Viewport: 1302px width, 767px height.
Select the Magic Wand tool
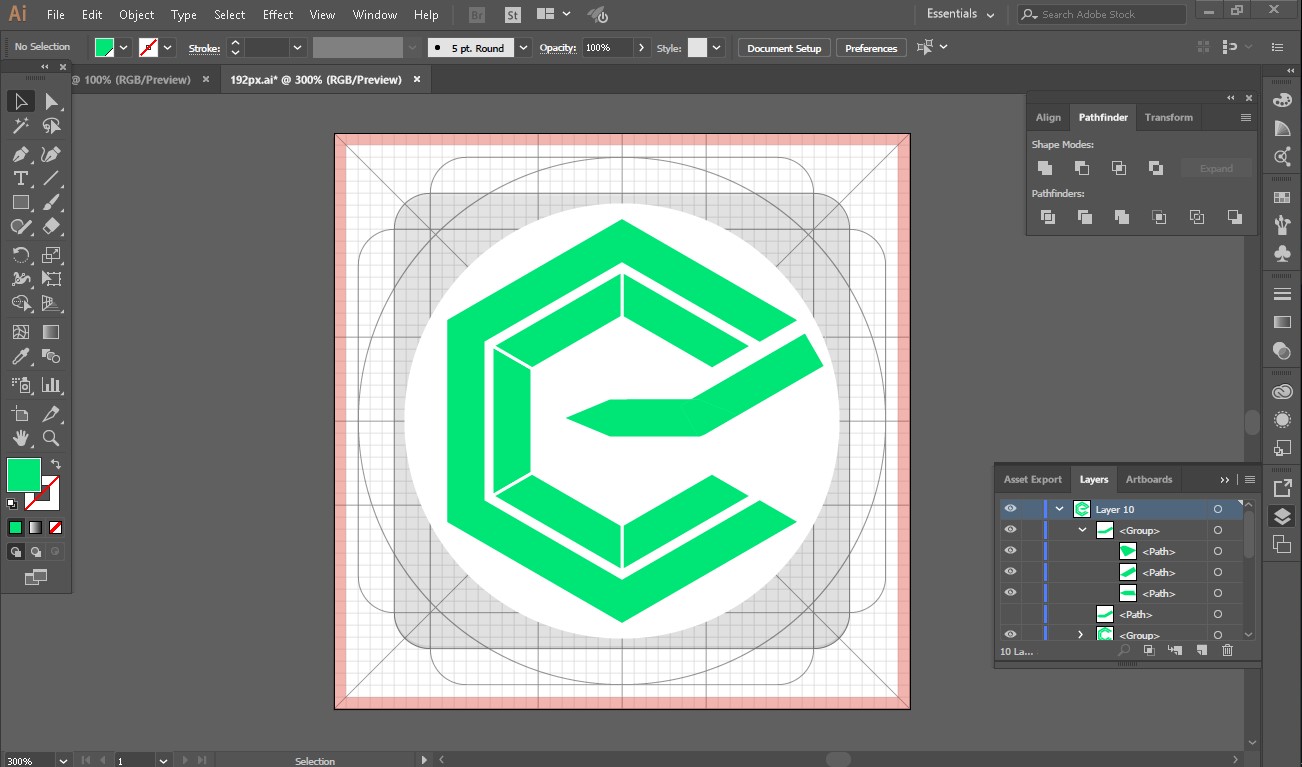pos(20,127)
